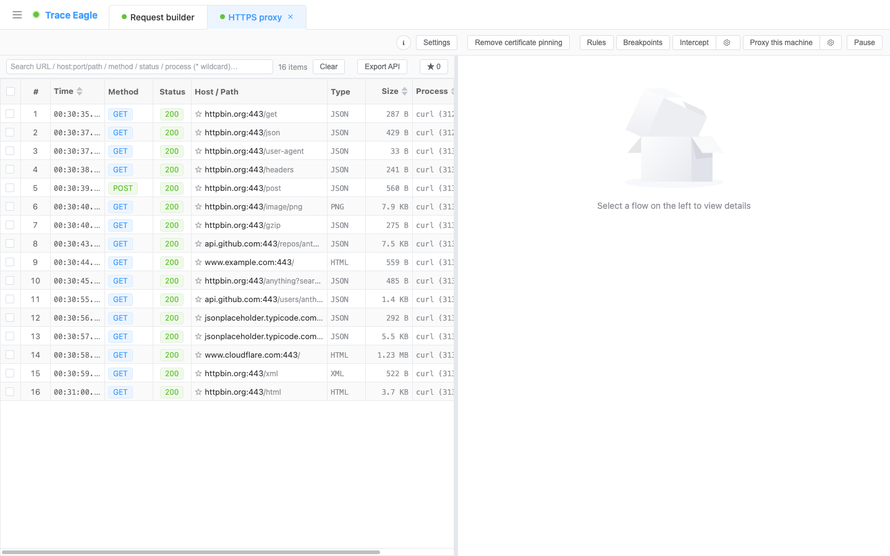Check the box for flow 12
This screenshot has height=556, width=890.
[x=10, y=318]
